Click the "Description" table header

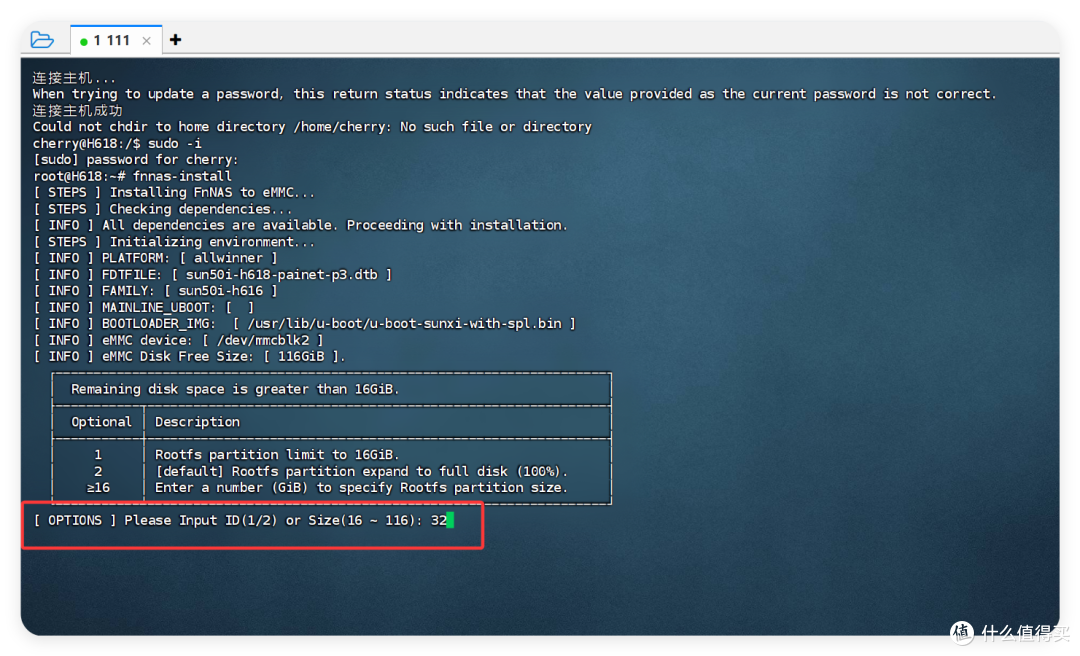[x=198, y=422]
